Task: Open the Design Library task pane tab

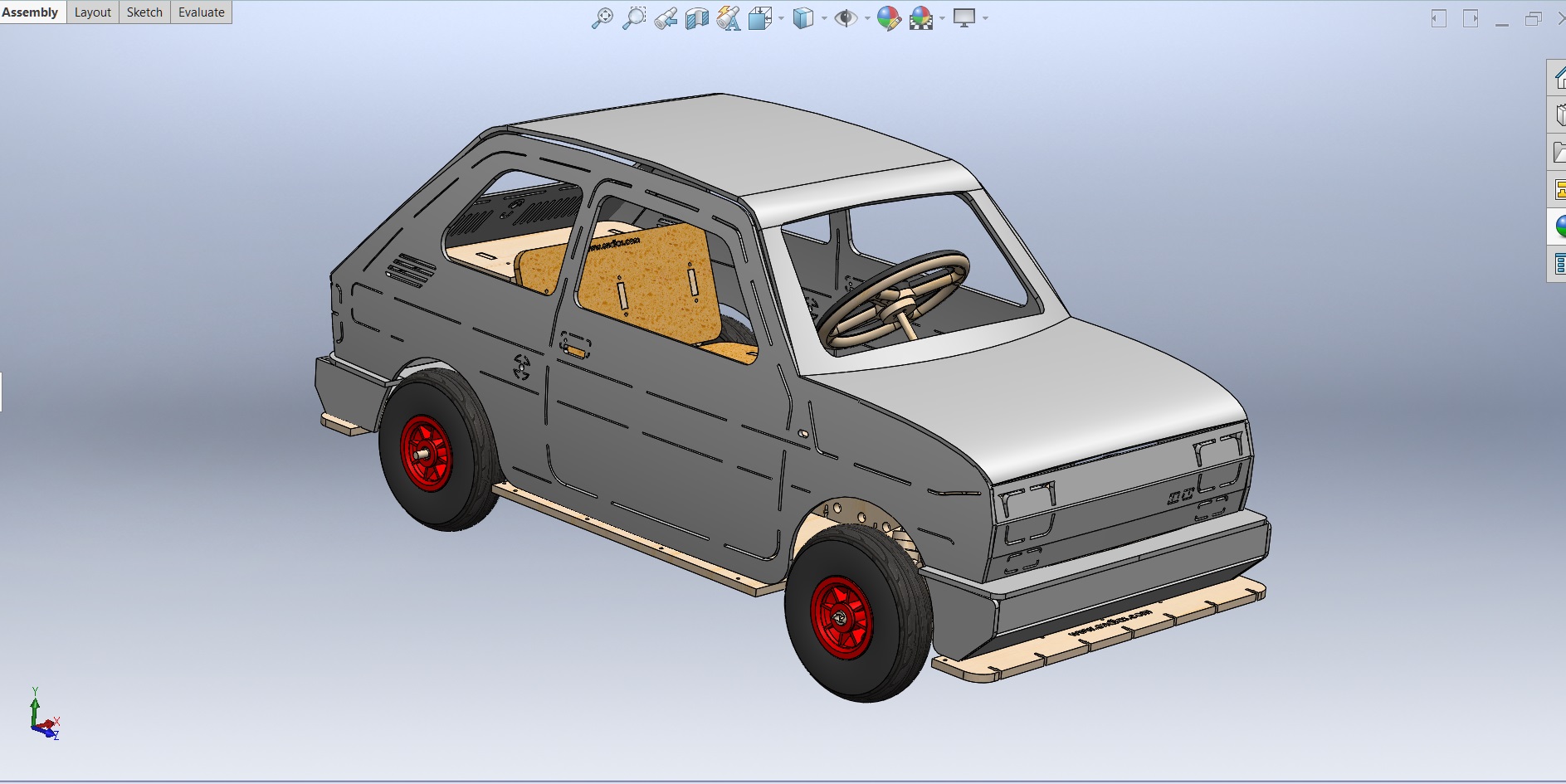Action: click(x=1558, y=115)
